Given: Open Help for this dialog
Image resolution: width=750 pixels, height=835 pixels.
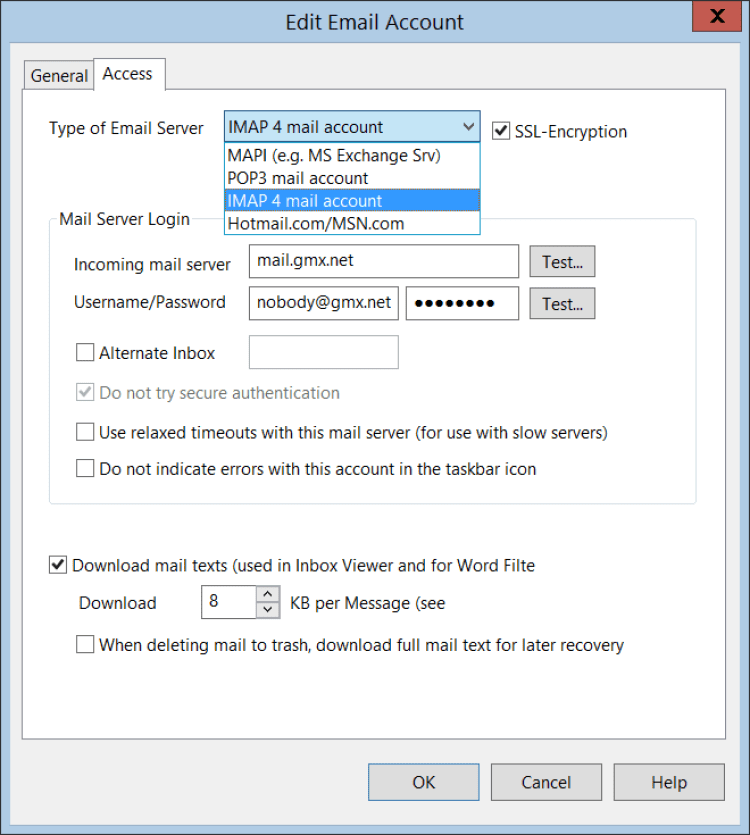Looking at the screenshot, I should coord(669,782).
